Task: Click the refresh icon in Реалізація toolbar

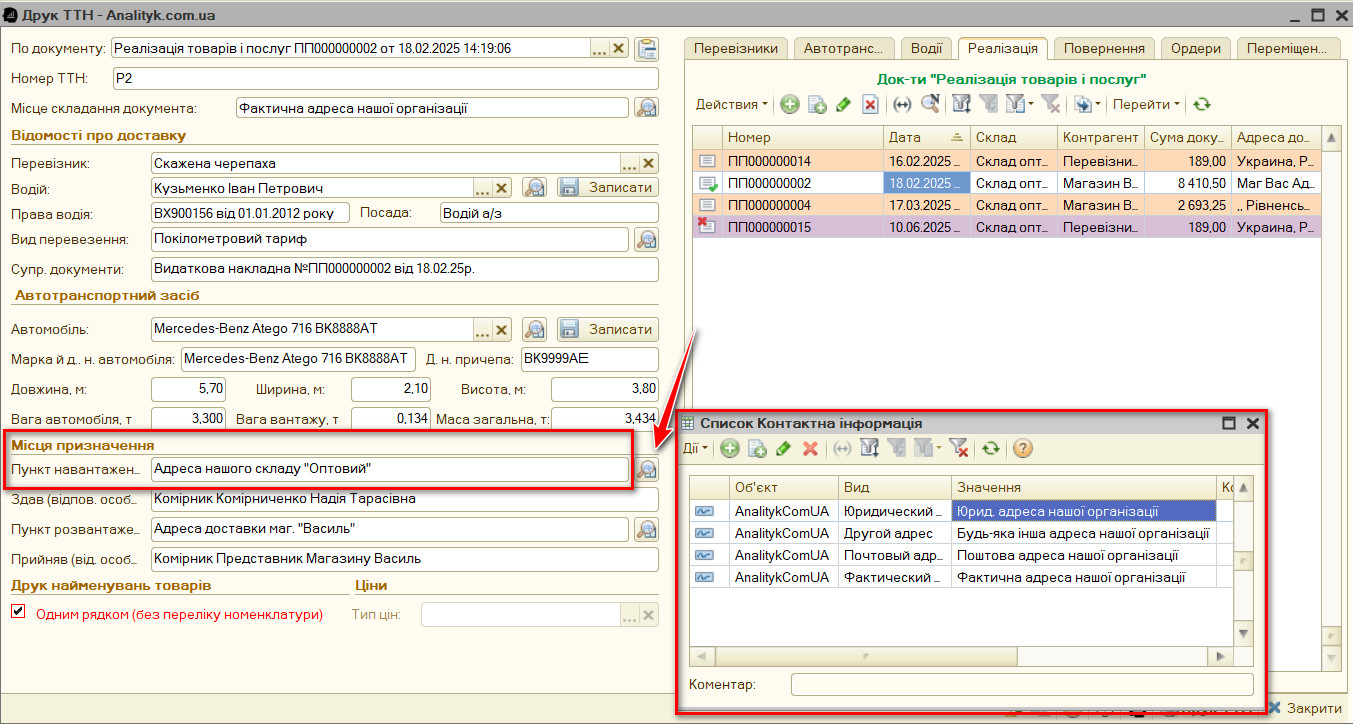Action: click(1202, 104)
